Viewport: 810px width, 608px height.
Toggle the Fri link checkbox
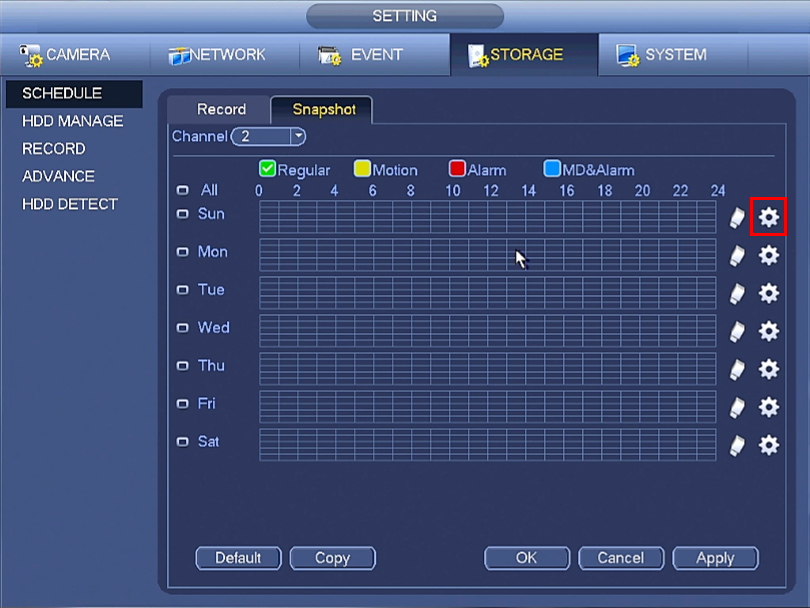tap(182, 403)
